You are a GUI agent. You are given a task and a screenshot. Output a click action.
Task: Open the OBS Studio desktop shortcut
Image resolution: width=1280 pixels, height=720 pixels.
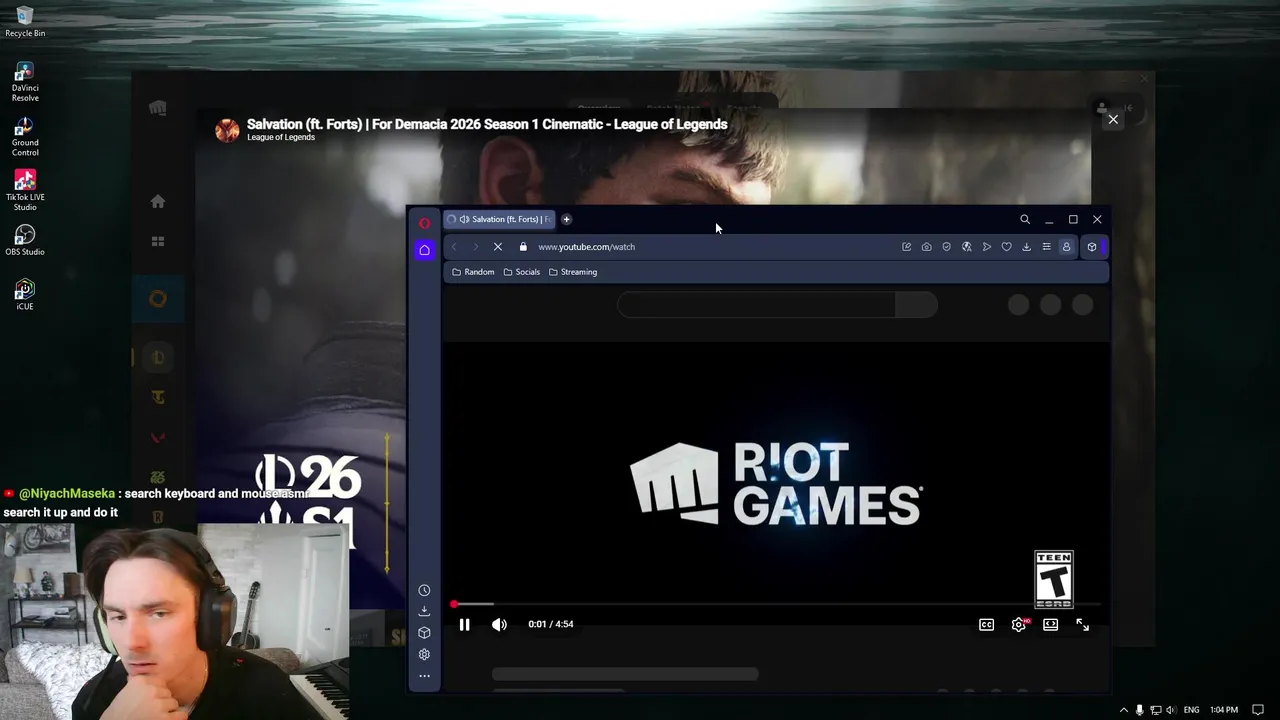point(25,240)
